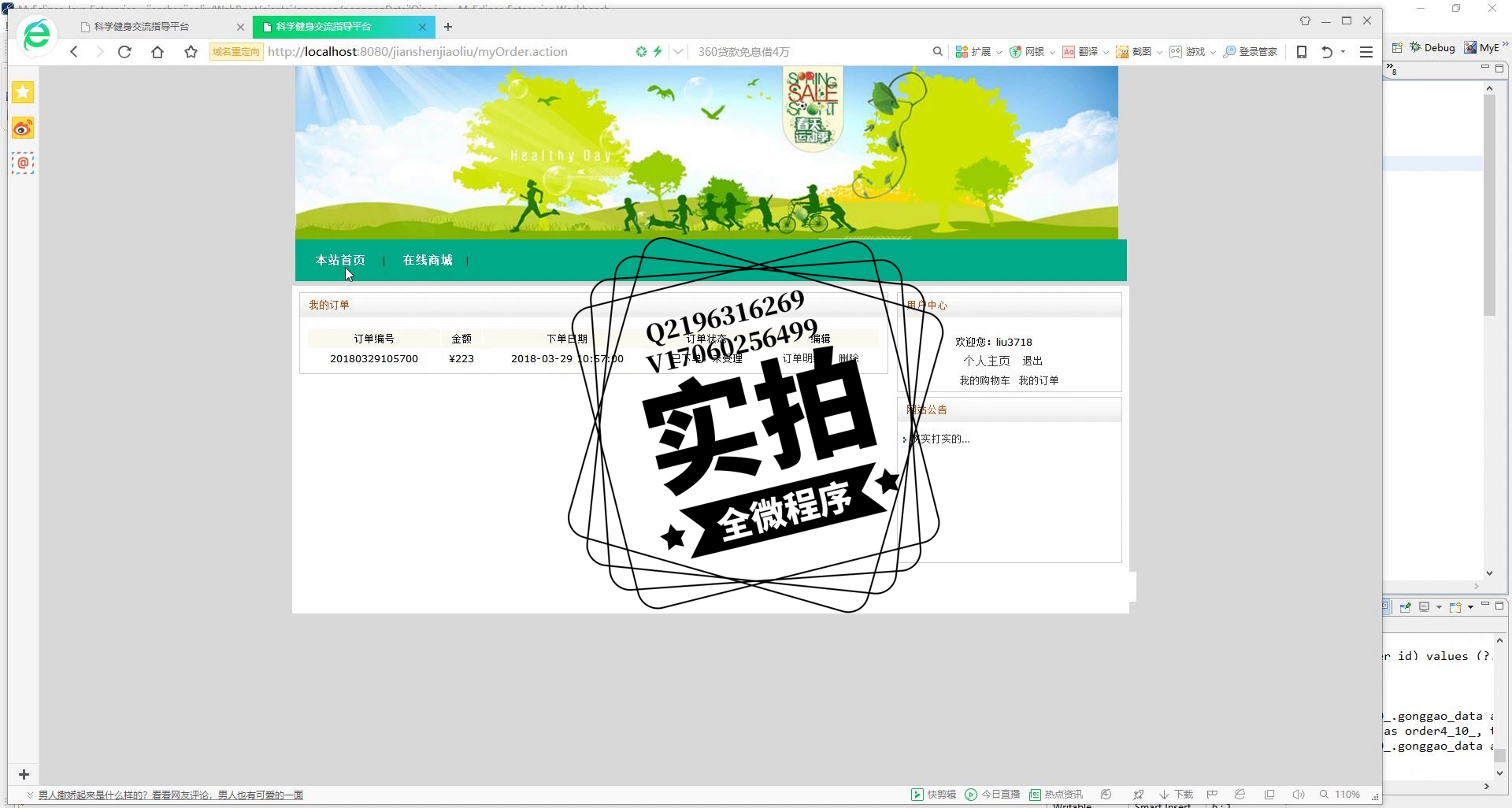Close the first browser tab
The height and width of the screenshot is (808, 1512).
tap(240, 27)
